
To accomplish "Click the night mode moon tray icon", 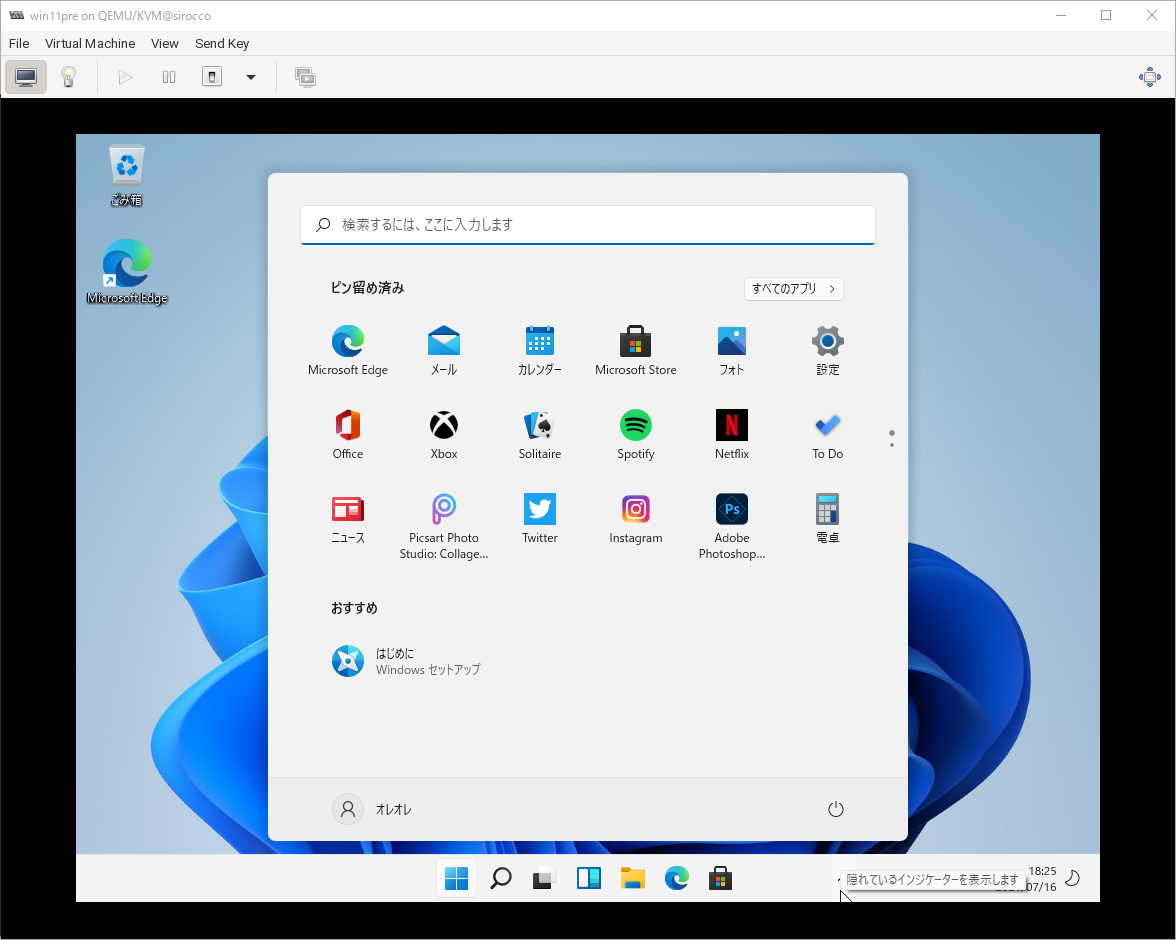I will [x=1072, y=878].
